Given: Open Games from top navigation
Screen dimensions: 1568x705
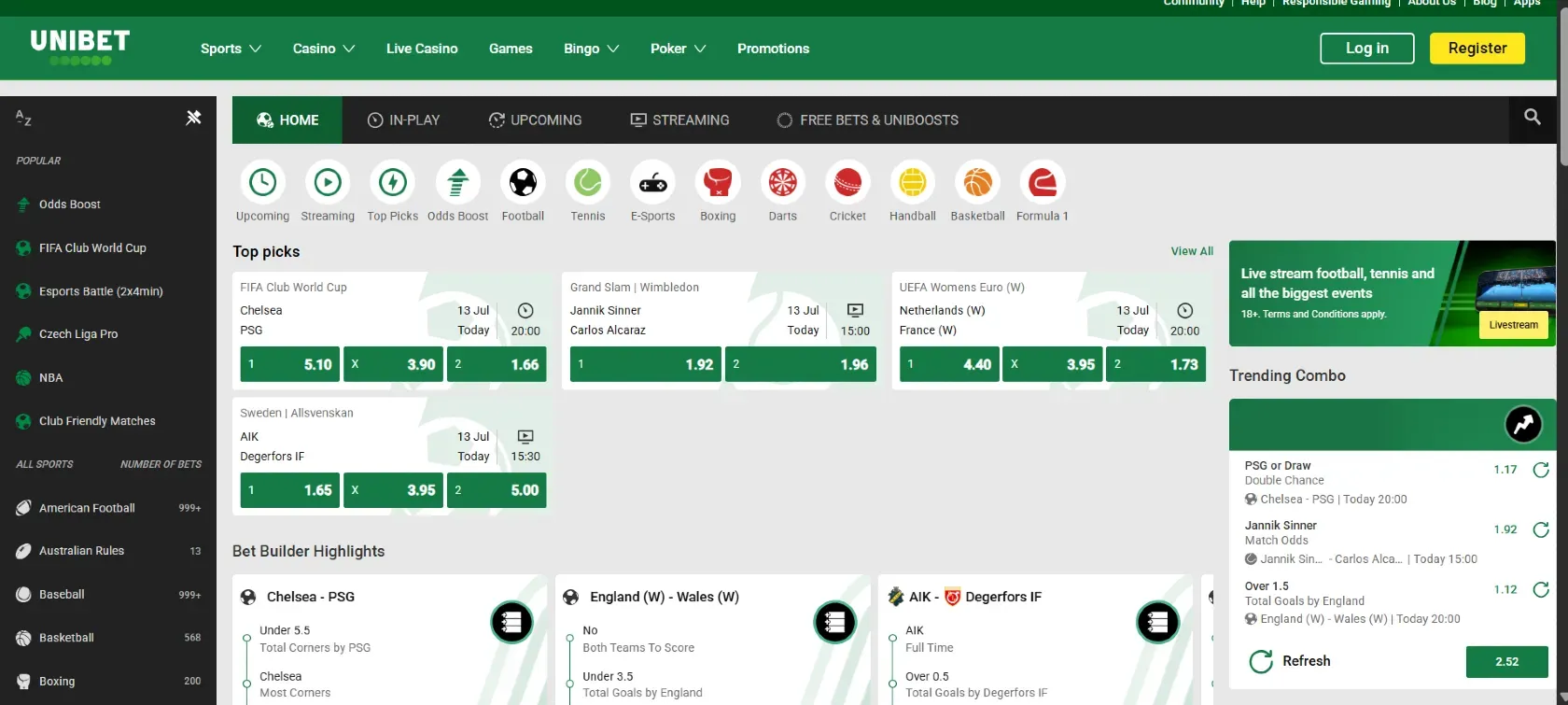Looking at the screenshot, I should pyautogui.click(x=511, y=49).
